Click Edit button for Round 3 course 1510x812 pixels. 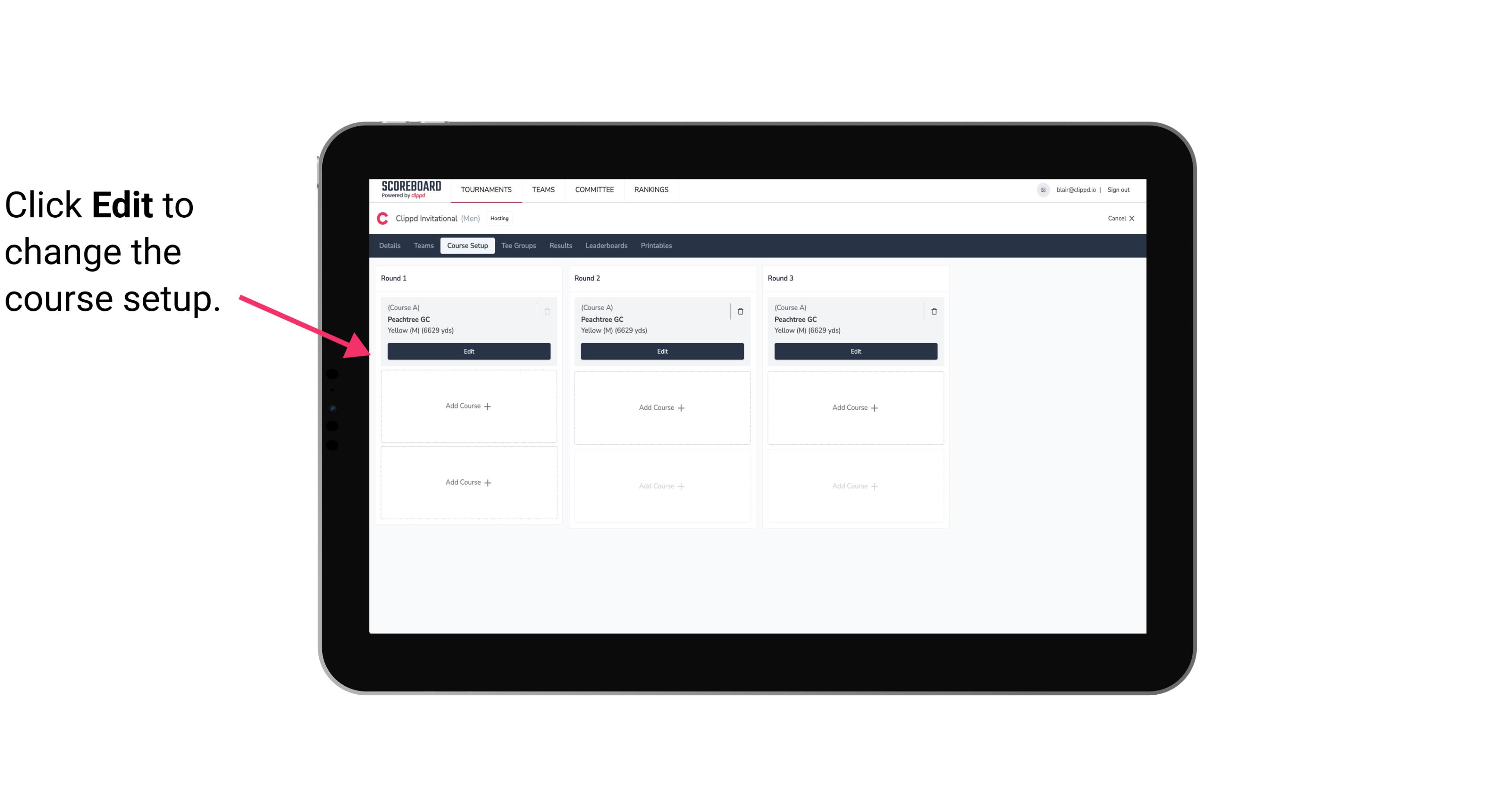tap(855, 351)
